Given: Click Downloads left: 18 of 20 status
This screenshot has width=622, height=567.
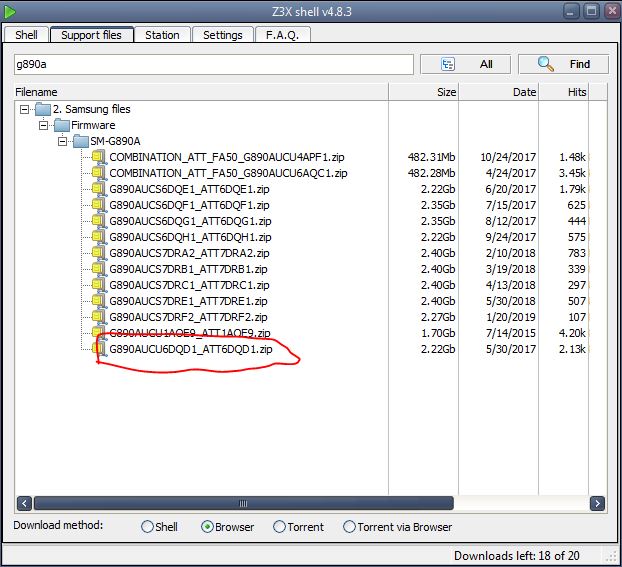Looking at the screenshot, I should (x=516, y=555).
